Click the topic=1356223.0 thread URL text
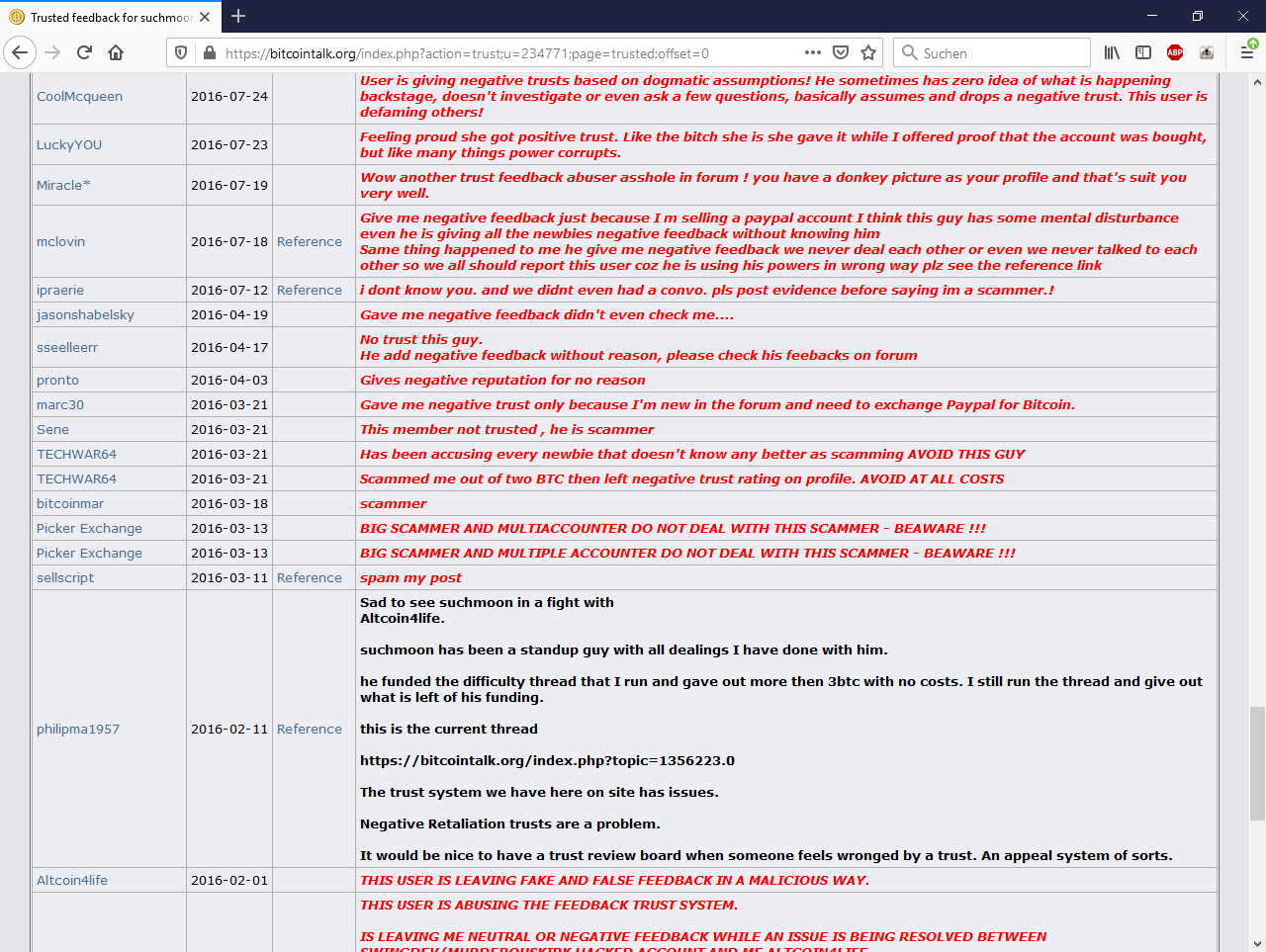Image resolution: width=1266 pixels, height=952 pixels. click(547, 761)
